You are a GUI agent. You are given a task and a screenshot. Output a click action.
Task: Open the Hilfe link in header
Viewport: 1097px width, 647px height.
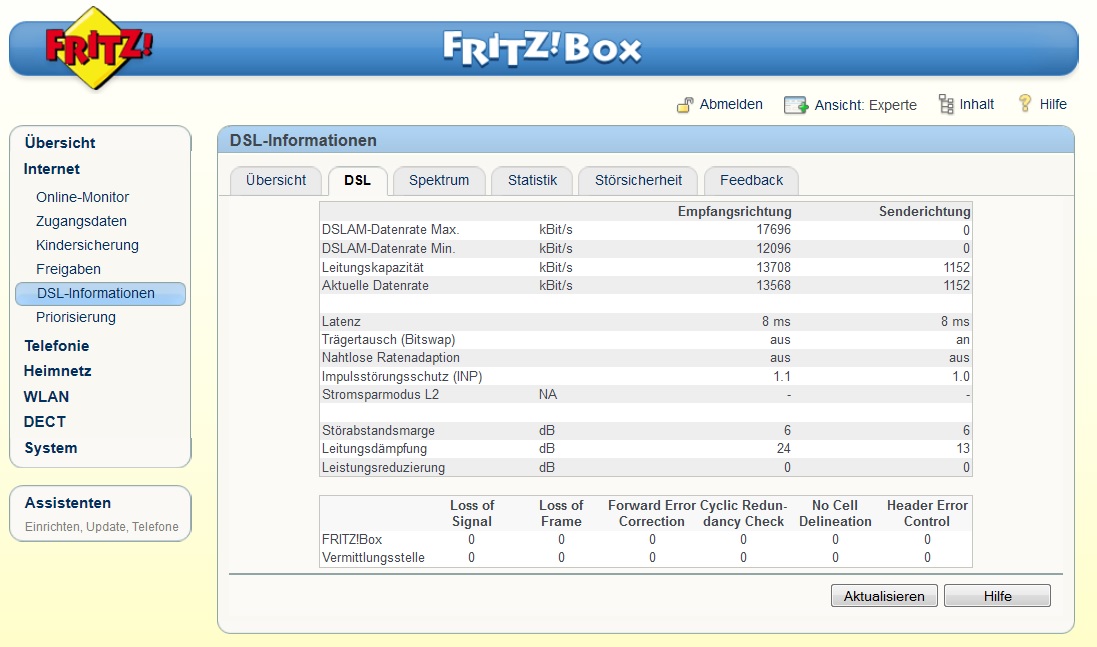[1053, 104]
